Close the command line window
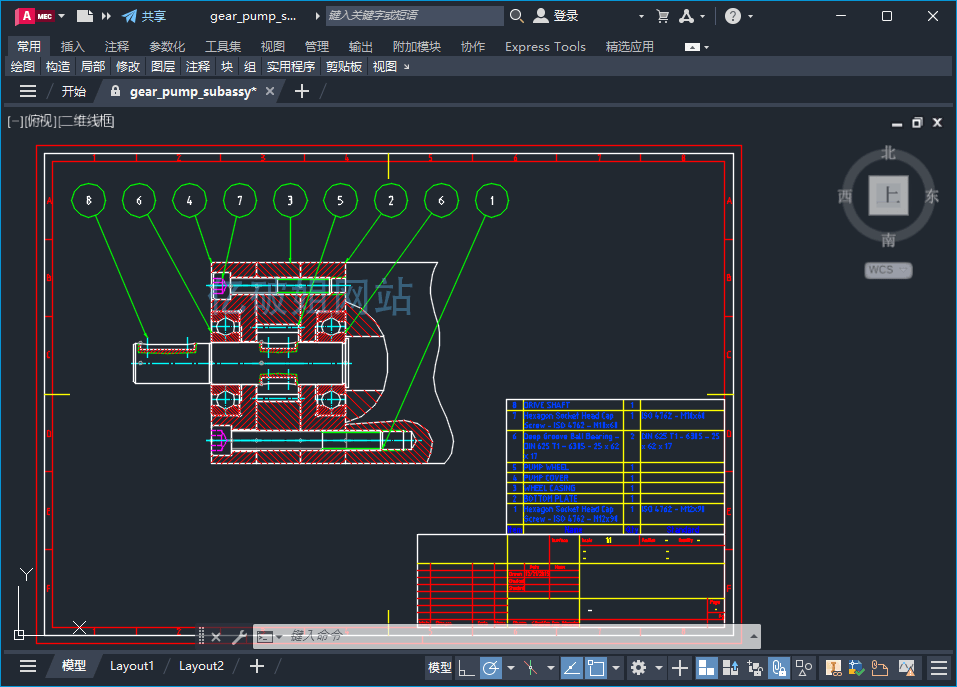Viewport: 957px width, 687px height. pos(215,637)
